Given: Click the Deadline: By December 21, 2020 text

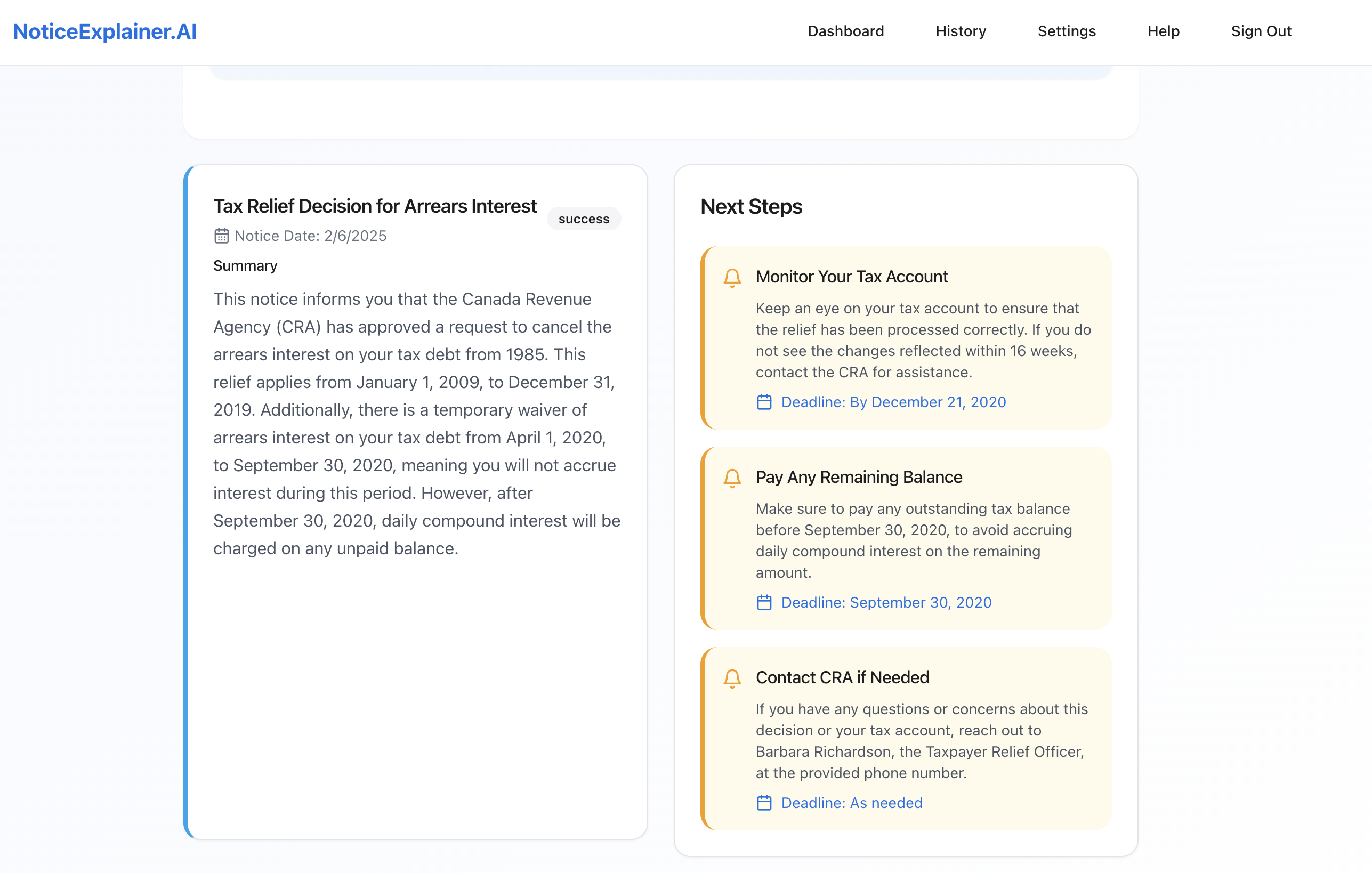Looking at the screenshot, I should tap(893, 402).
